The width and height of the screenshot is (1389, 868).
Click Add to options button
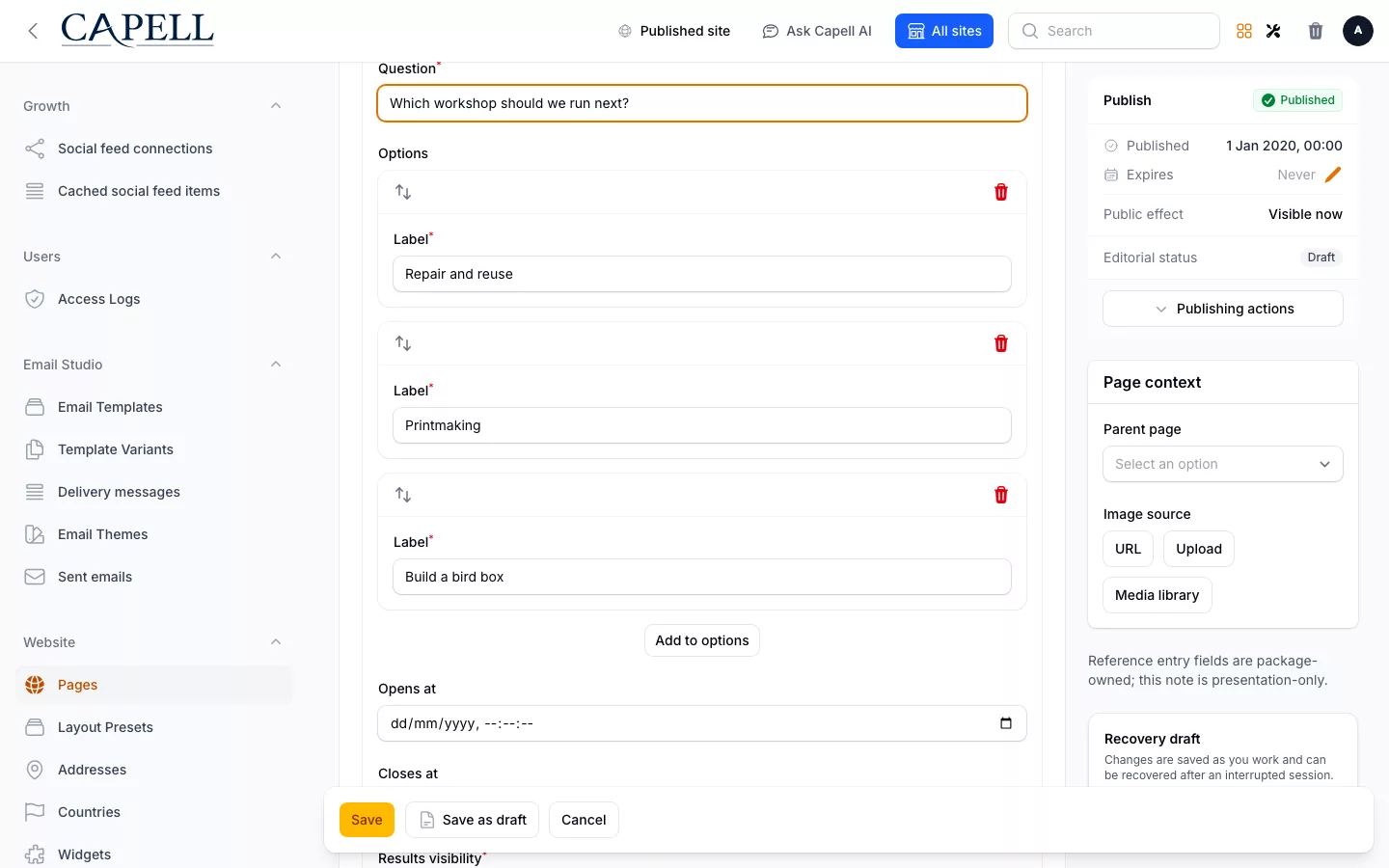click(x=702, y=640)
